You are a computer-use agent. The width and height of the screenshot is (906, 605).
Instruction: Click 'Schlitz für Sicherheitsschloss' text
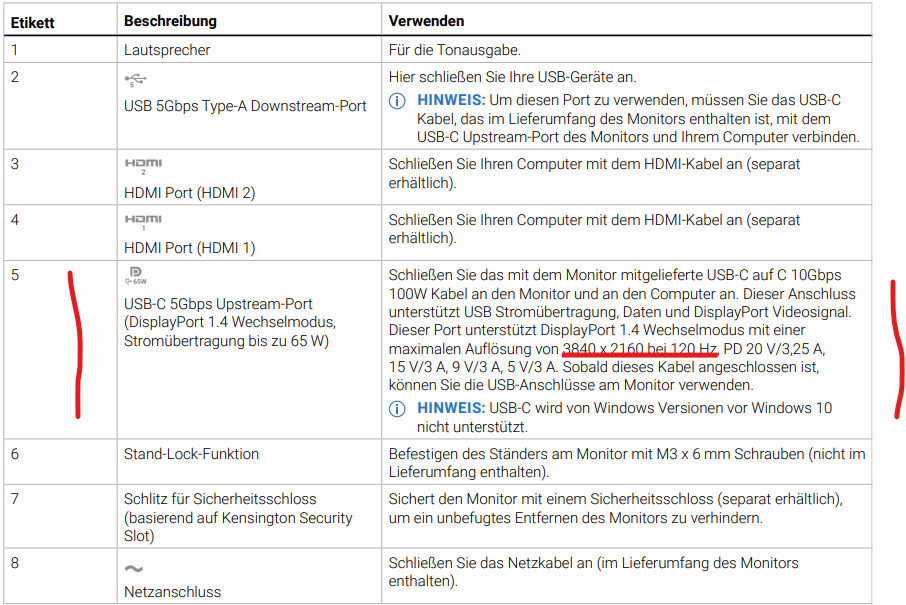[x=220, y=499]
